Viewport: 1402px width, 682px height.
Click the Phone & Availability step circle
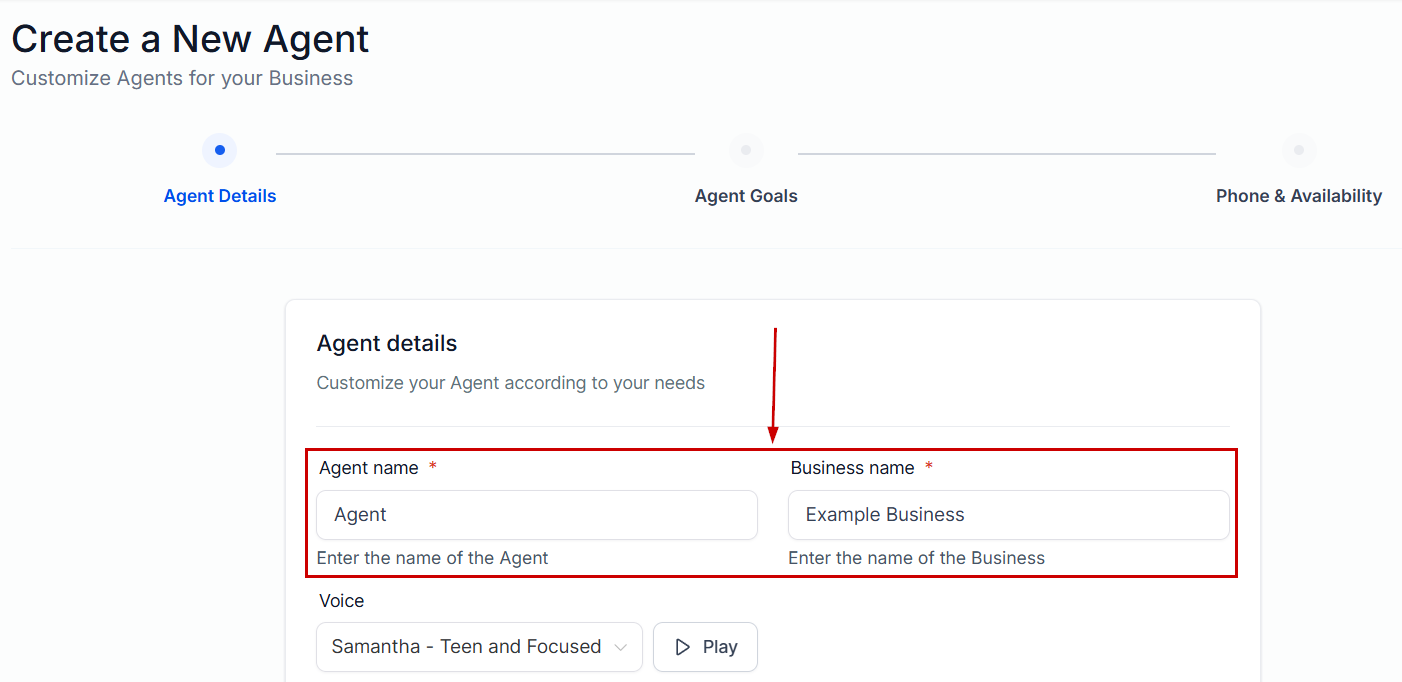[x=1298, y=151]
